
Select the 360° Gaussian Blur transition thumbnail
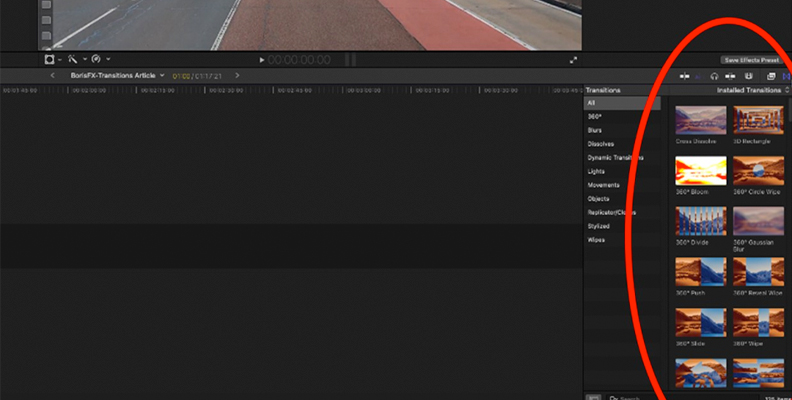tap(758, 221)
